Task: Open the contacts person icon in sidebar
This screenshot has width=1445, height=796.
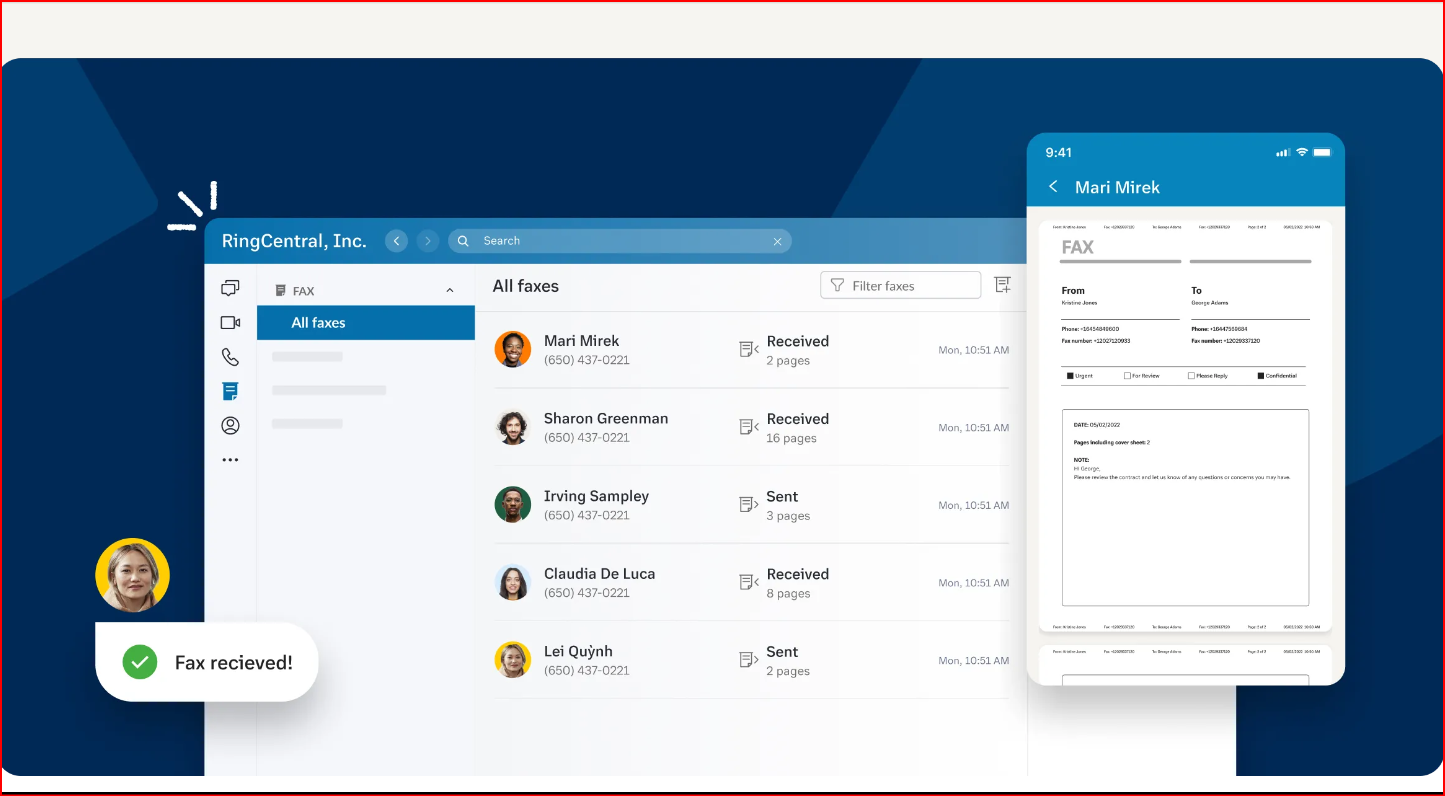Action: pos(230,425)
